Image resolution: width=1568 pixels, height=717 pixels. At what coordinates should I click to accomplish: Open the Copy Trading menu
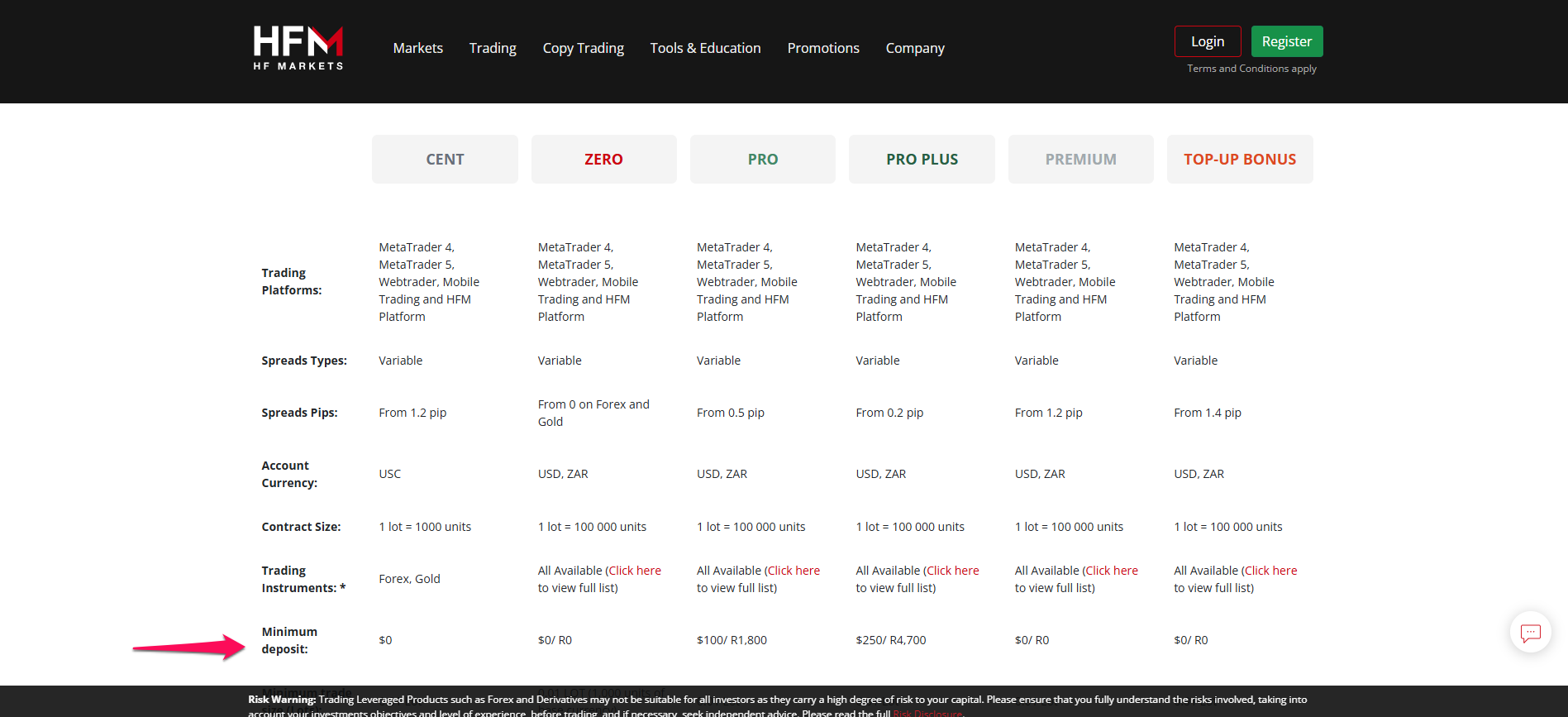(583, 48)
